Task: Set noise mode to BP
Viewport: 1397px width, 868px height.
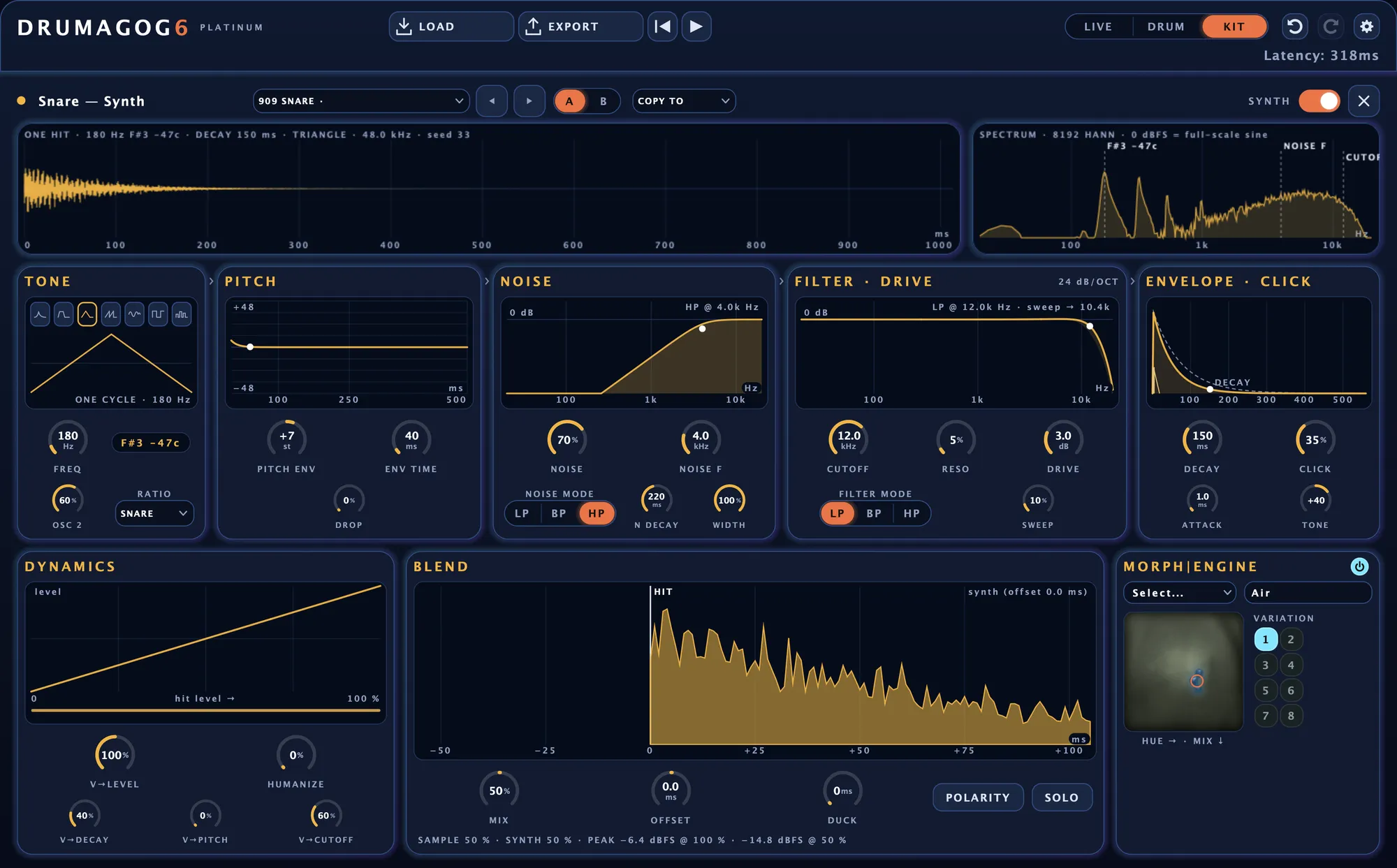Action: coord(559,513)
